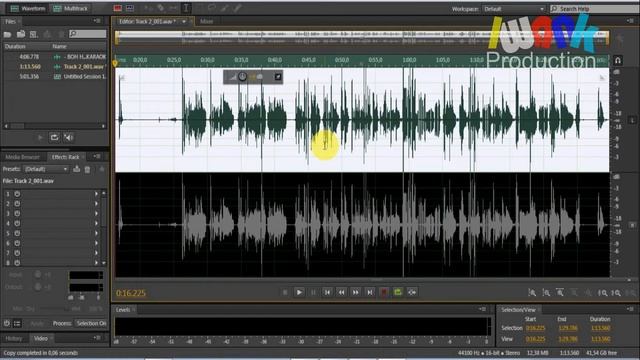640x360 pixels.
Task: Switch to Multitrack view
Action: [x=71, y=8]
